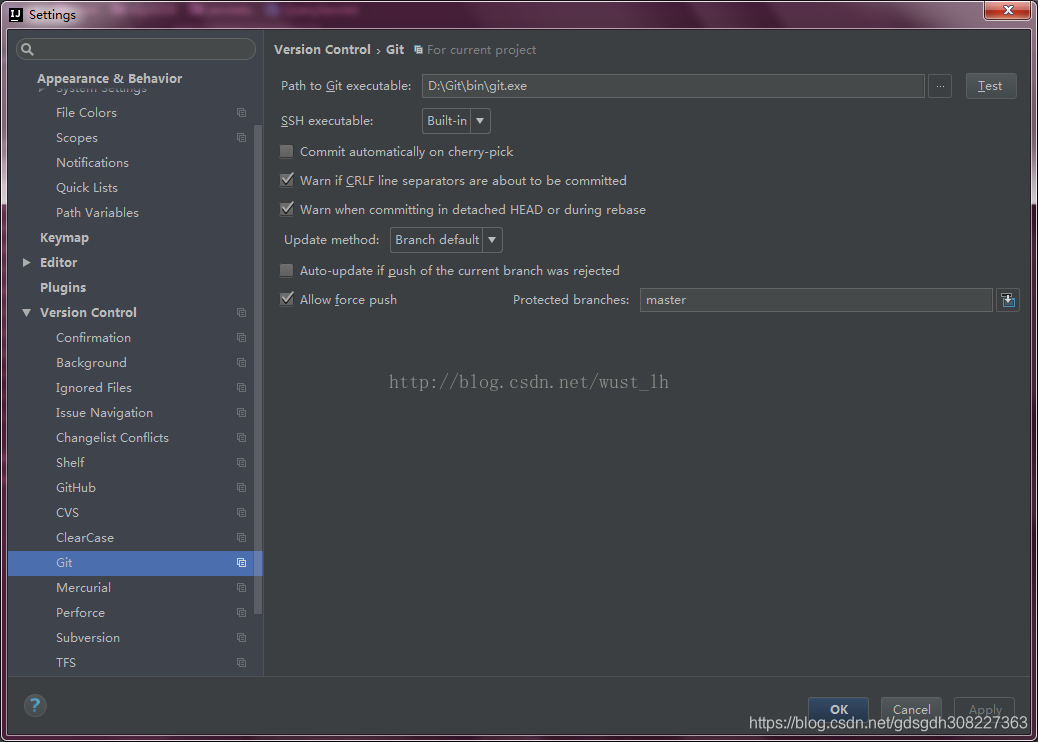1038x742 pixels.
Task: Click the Apply button
Action: click(x=984, y=709)
